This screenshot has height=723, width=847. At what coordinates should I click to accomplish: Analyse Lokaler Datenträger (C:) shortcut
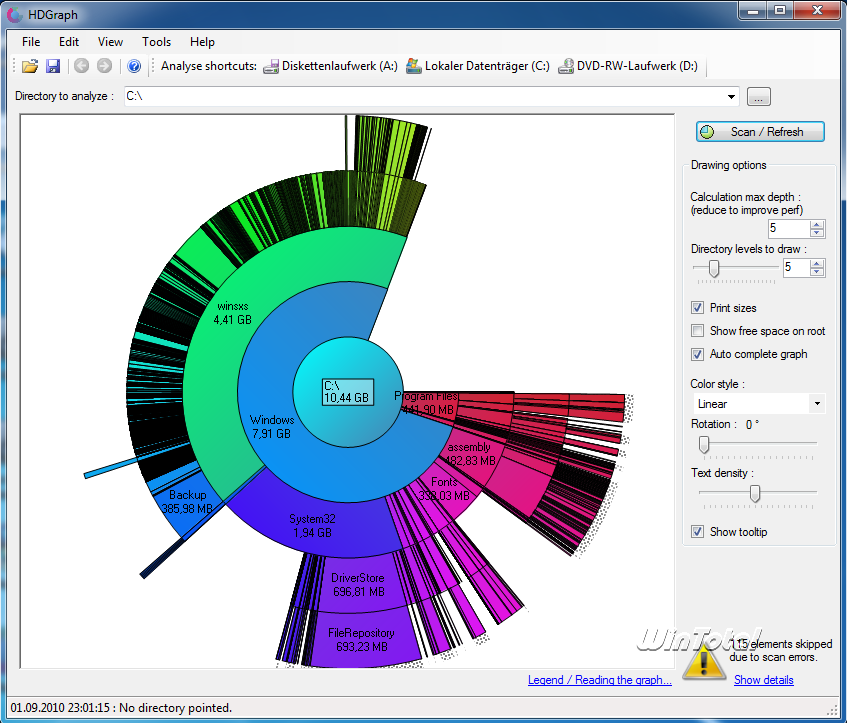(x=477, y=67)
